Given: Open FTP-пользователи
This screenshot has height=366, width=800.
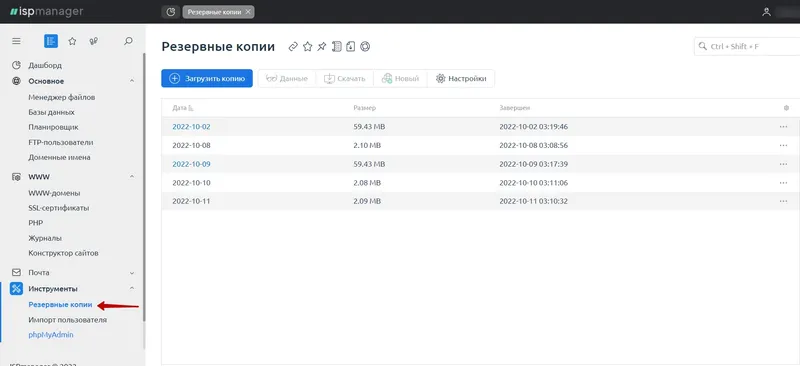Looking at the screenshot, I should [x=61, y=142].
